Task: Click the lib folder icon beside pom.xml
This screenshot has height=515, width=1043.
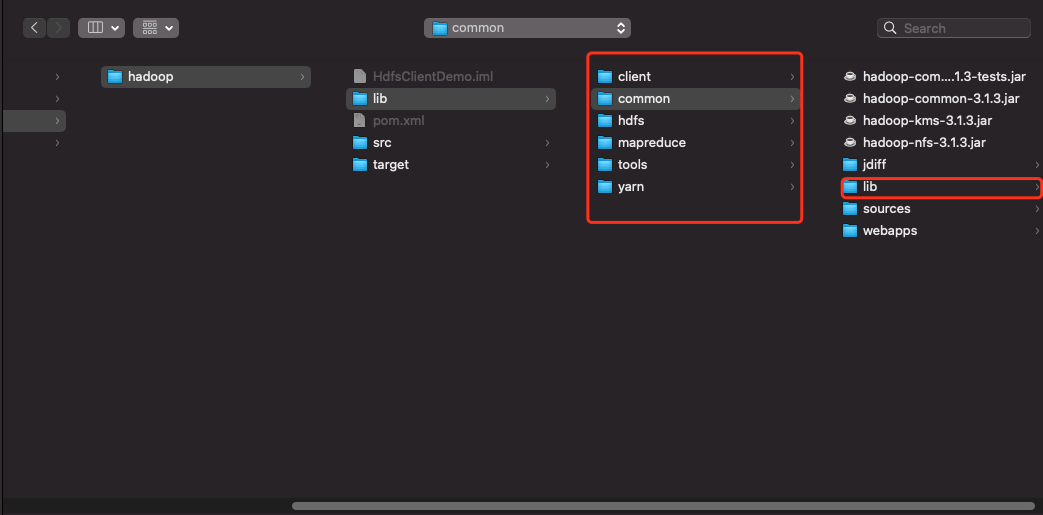Action: (x=360, y=98)
